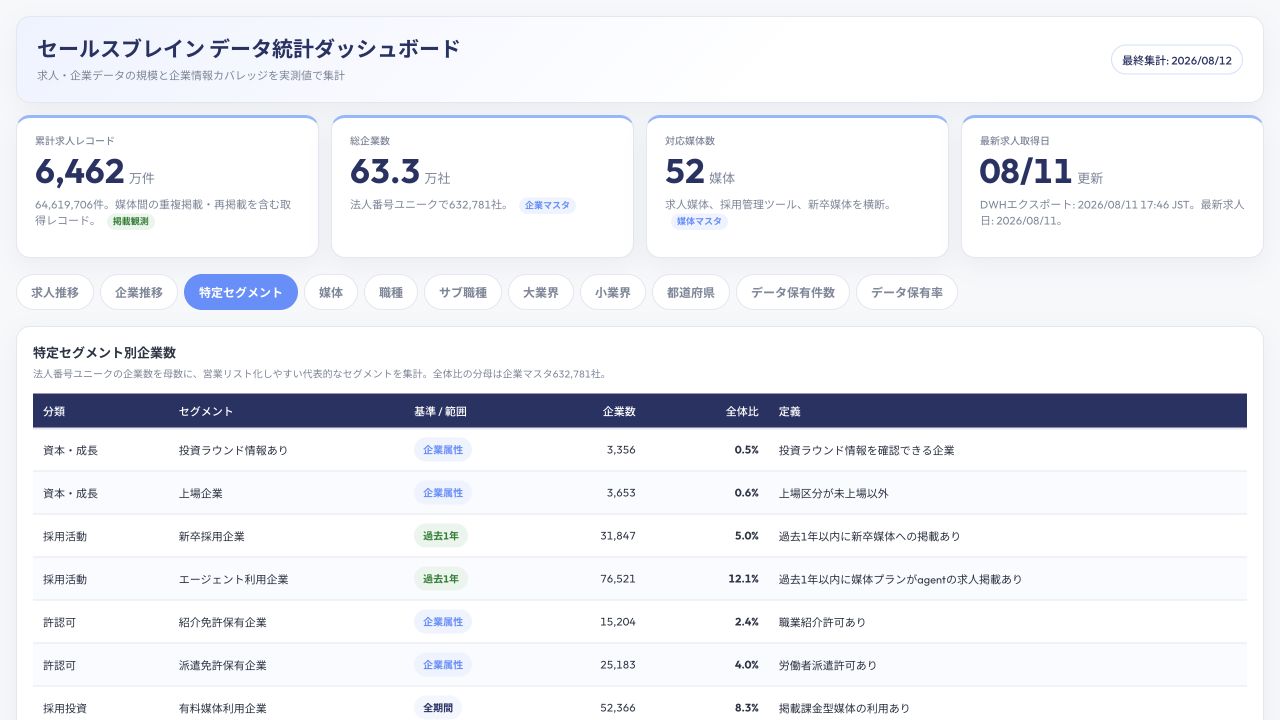Click the 過去1年 badge in 新卒採用企業 row
Image resolution: width=1280 pixels, height=720 pixels.
coord(441,536)
